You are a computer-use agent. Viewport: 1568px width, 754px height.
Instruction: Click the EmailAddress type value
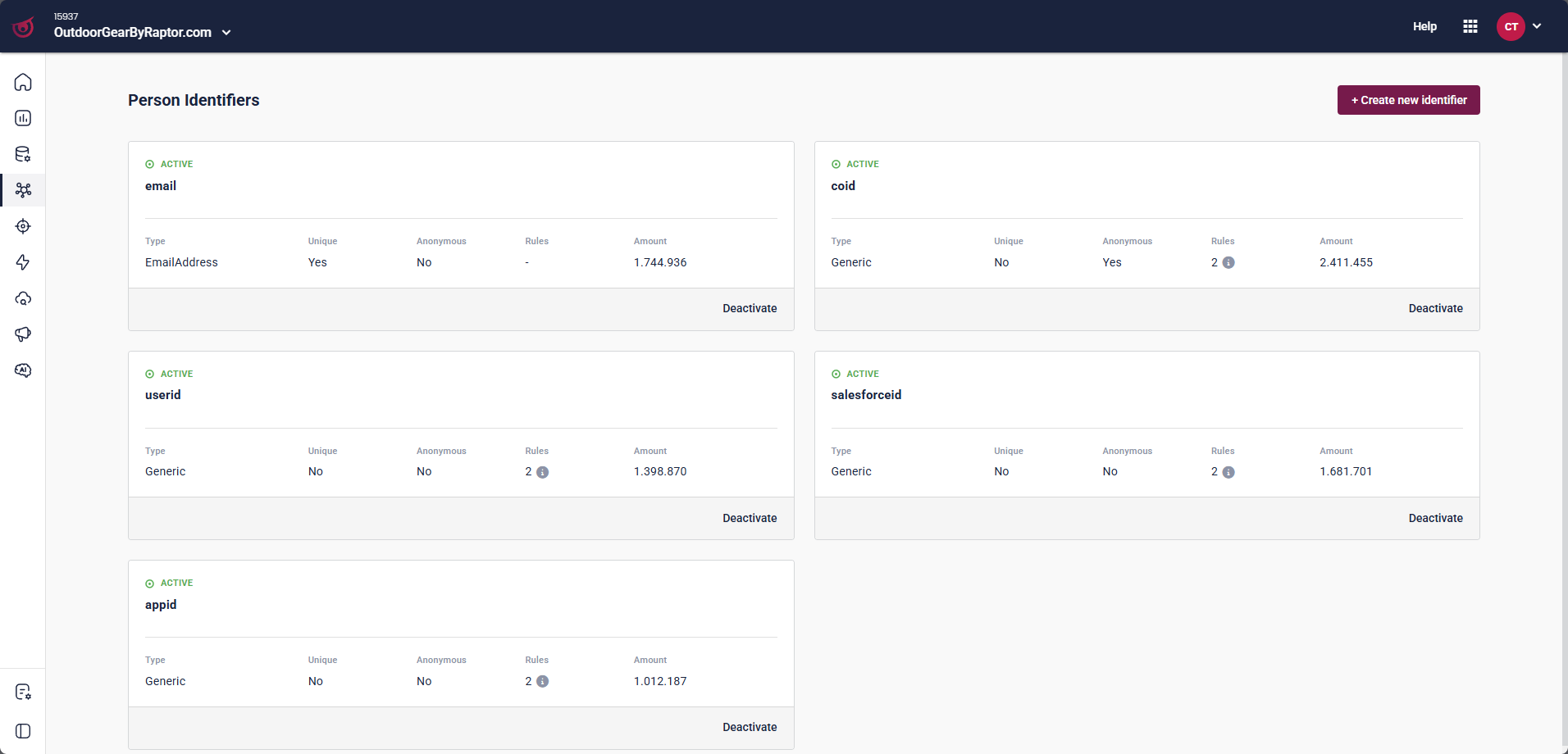tap(181, 262)
